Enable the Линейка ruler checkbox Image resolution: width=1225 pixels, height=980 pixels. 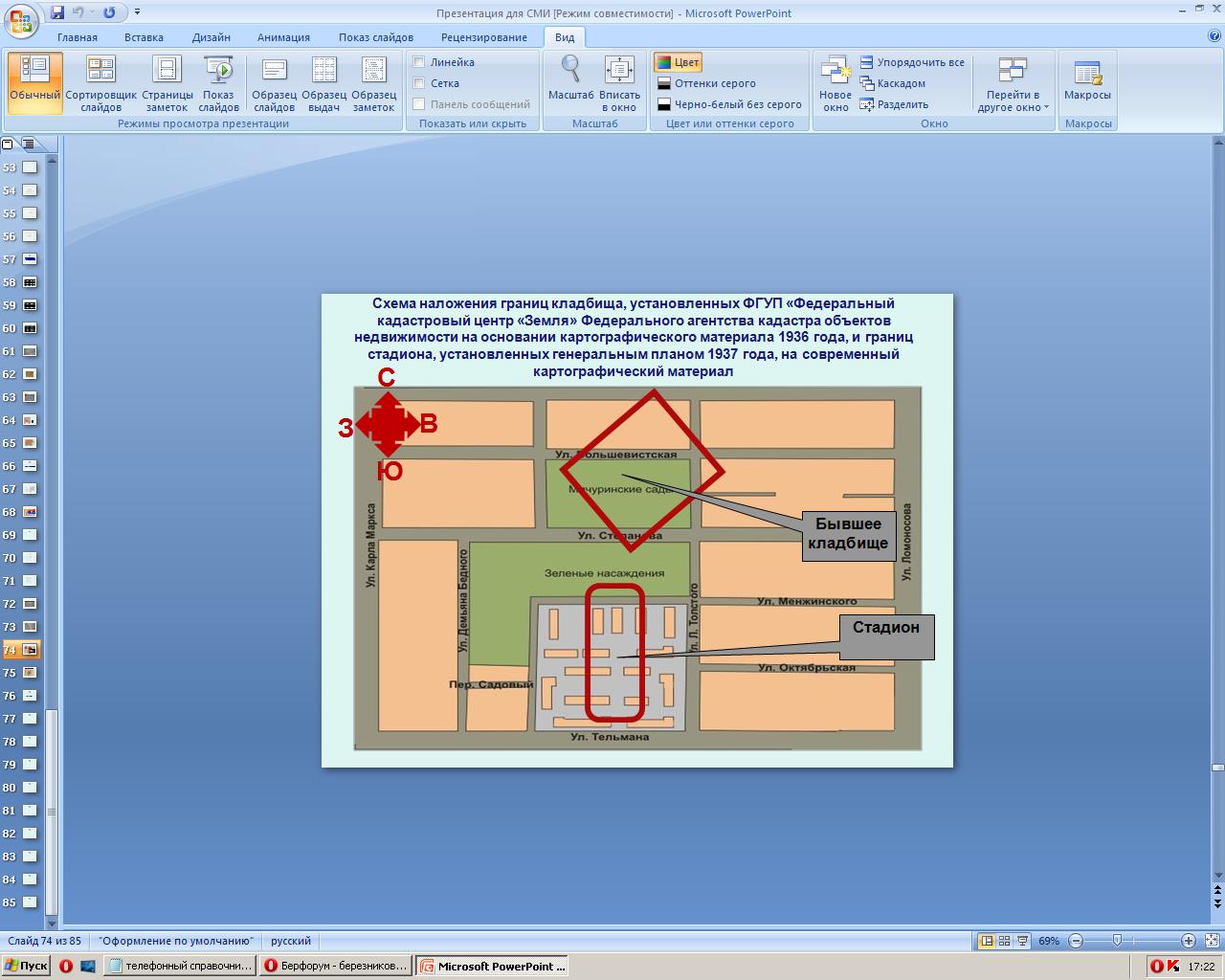tap(419, 62)
